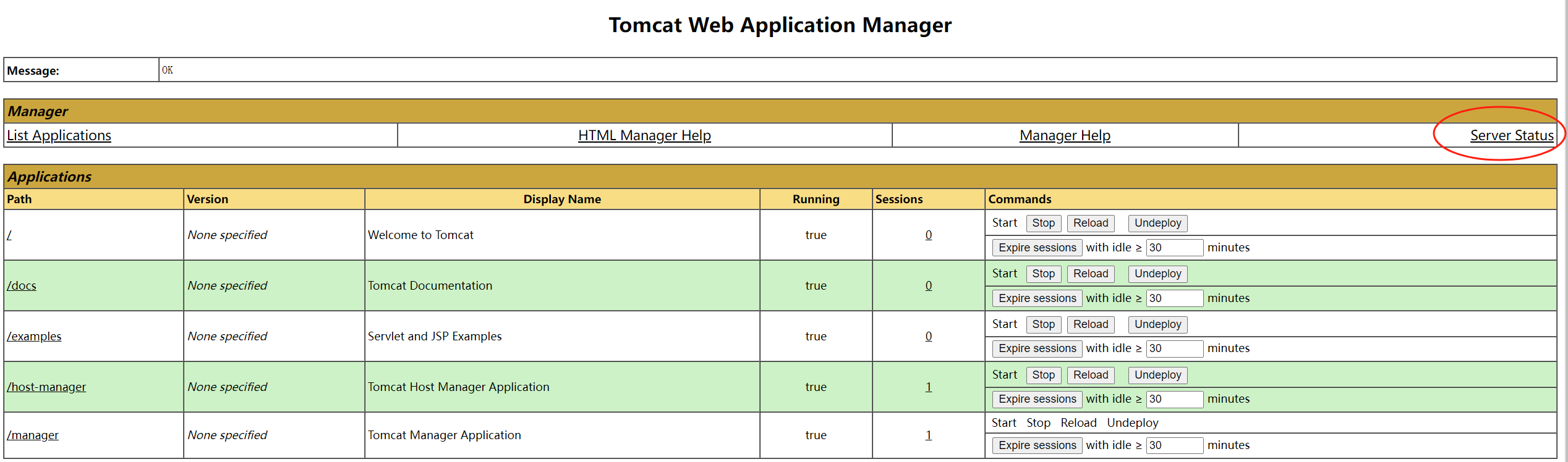Open the /manager path link

[x=33, y=435]
